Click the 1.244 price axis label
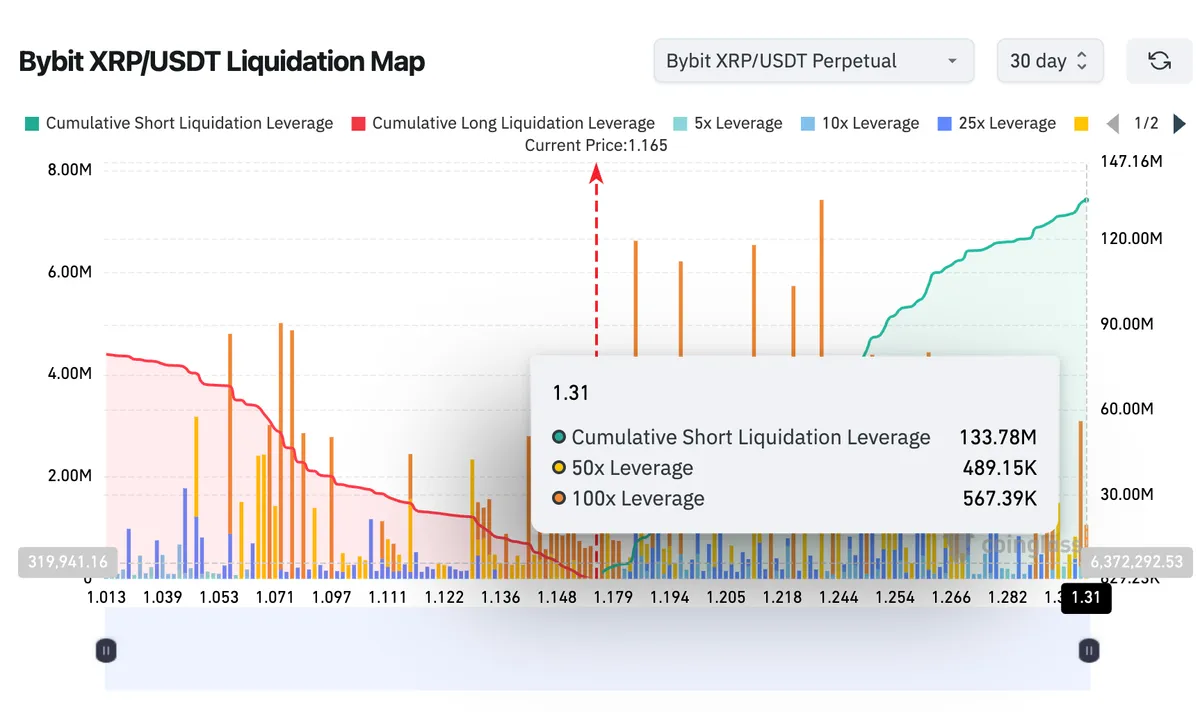Screen dimensions: 1200x712 pos(837,597)
